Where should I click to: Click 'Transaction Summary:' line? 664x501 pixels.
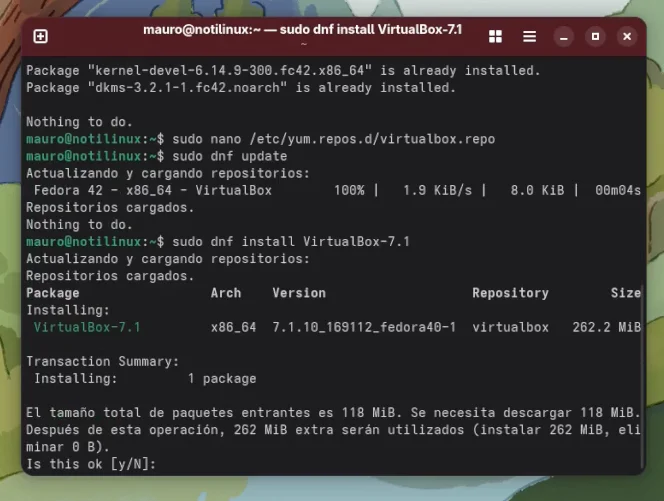(102, 361)
